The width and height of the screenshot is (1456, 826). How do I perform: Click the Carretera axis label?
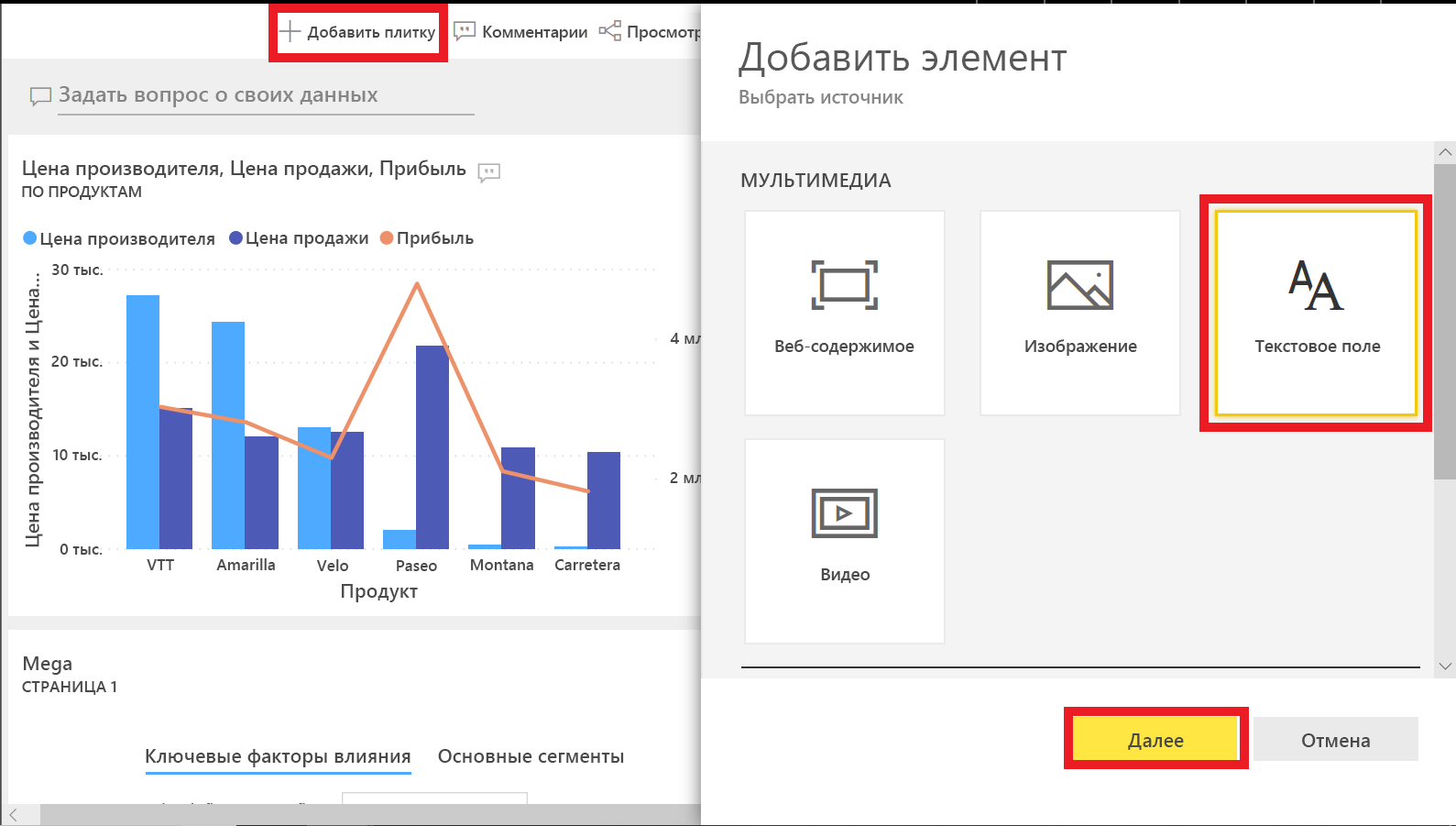(x=587, y=565)
